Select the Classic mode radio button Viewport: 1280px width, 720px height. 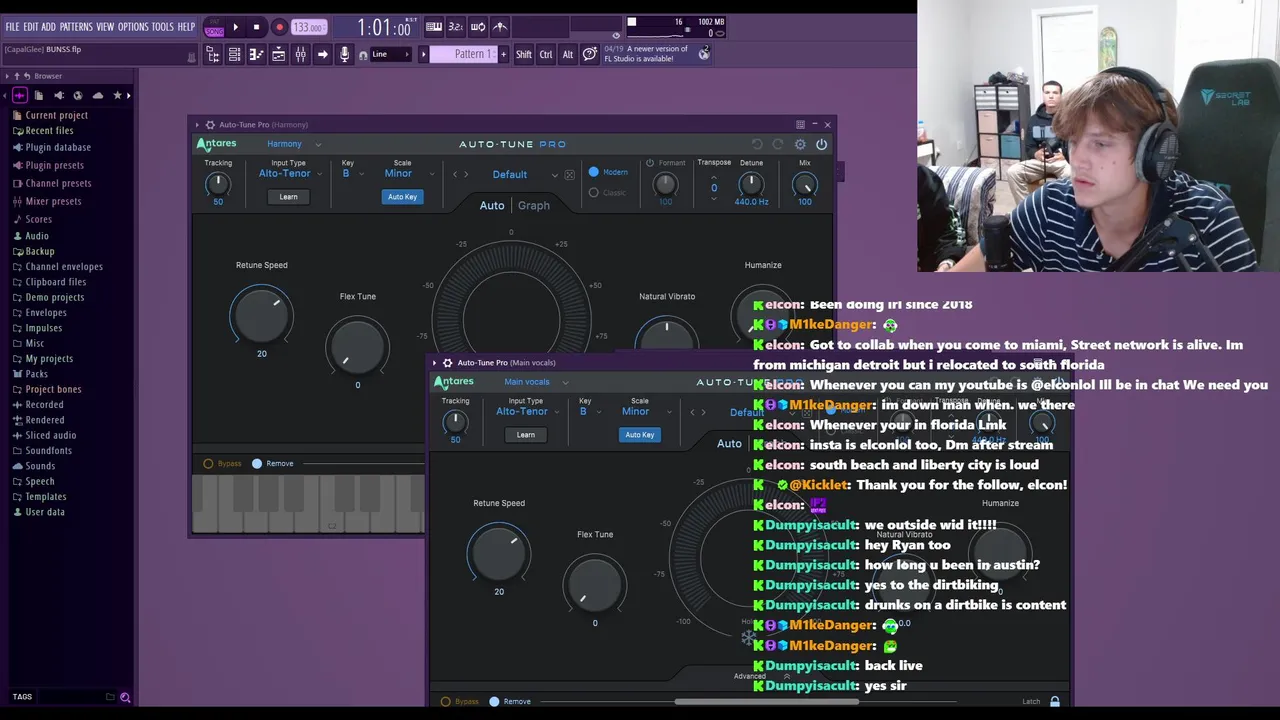[594, 192]
